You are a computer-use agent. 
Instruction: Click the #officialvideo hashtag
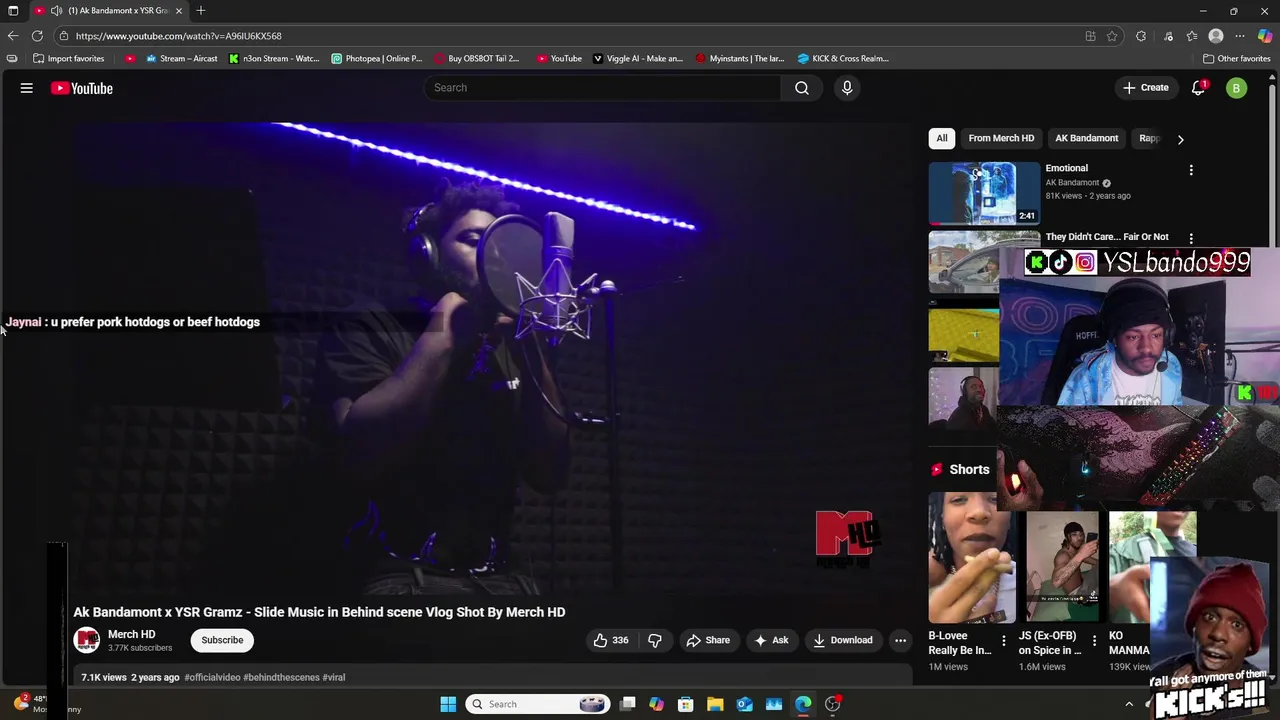(212, 677)
